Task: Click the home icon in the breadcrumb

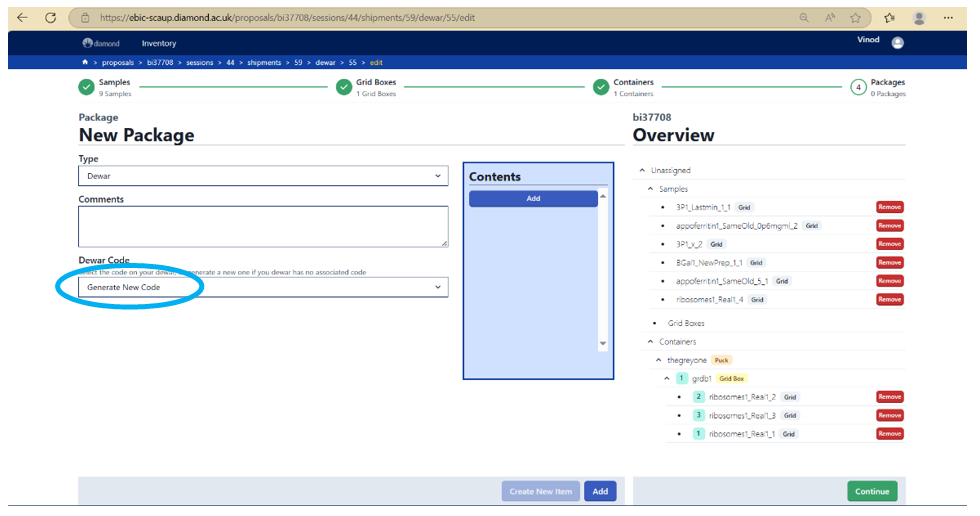Action: (85, 62)
